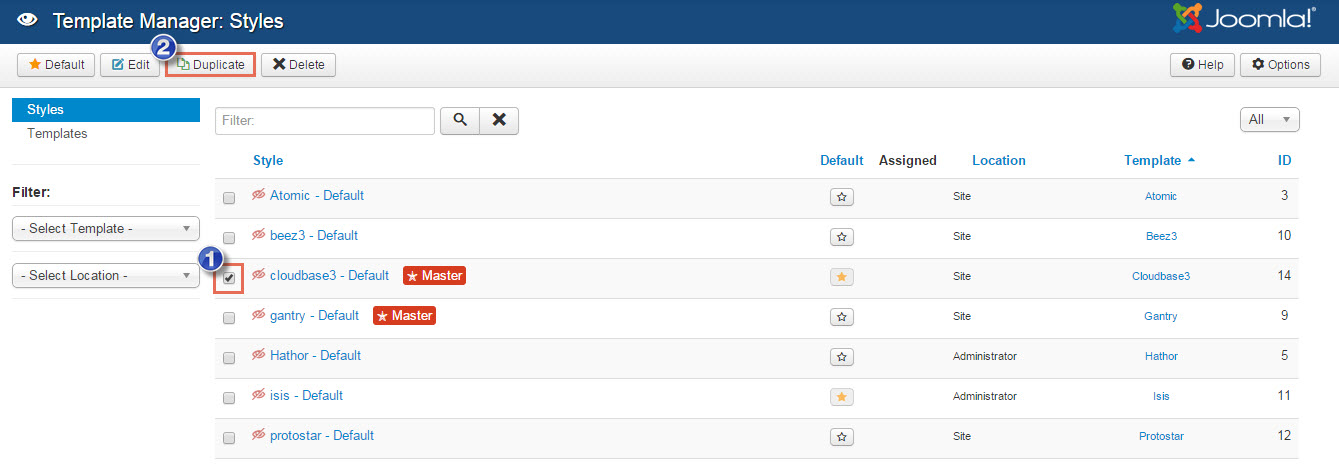Screen dimensions: 1339x472
Task: Click the Edit toolbar button
Action: [x=130, y=64]
